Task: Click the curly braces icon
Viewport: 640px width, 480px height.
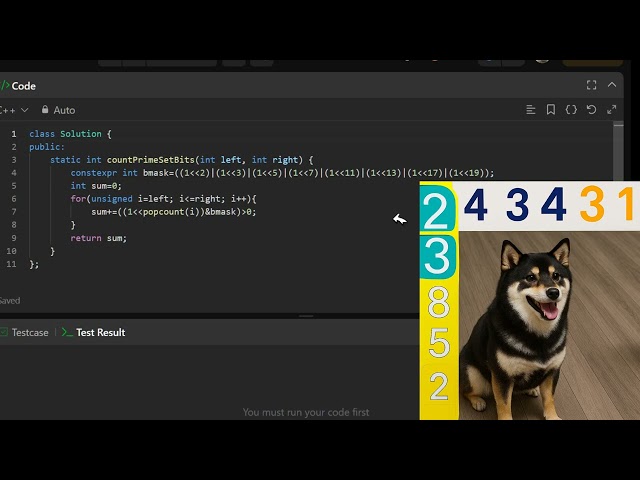Action: (571, 110)
